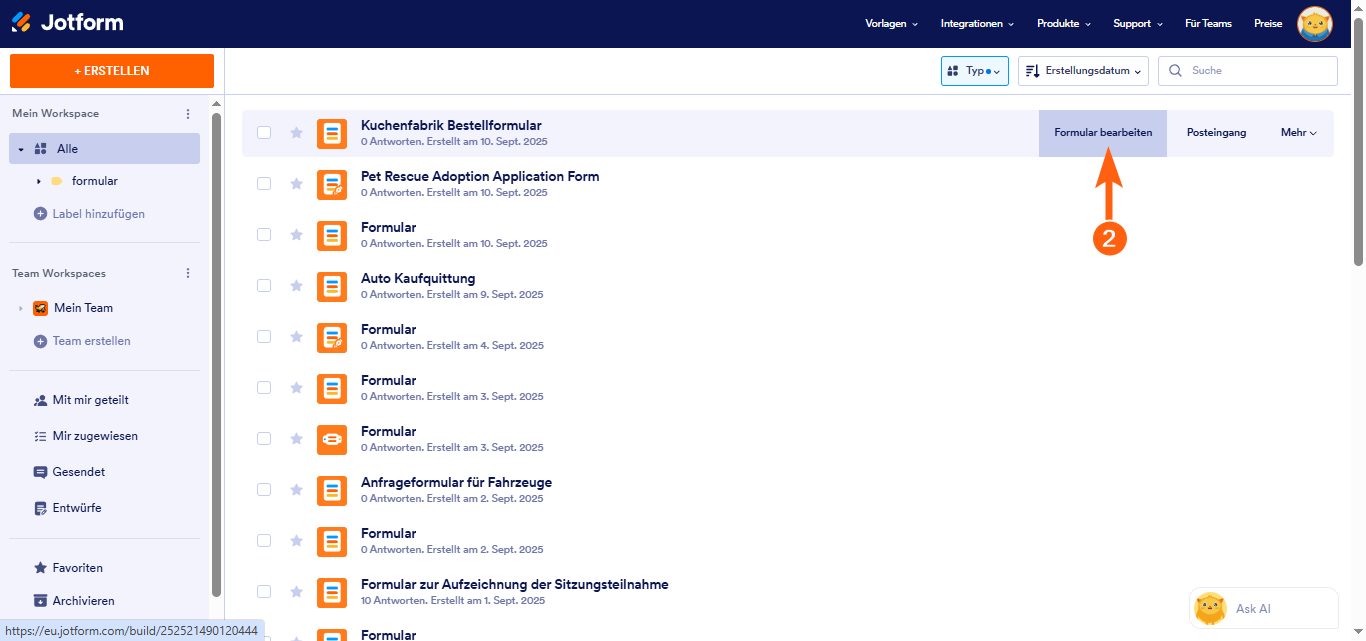Open the Vorlagen menu in top navigation
Viewport: 1366px width, 641px height.
pyautogui.click(x=891, y=23)
